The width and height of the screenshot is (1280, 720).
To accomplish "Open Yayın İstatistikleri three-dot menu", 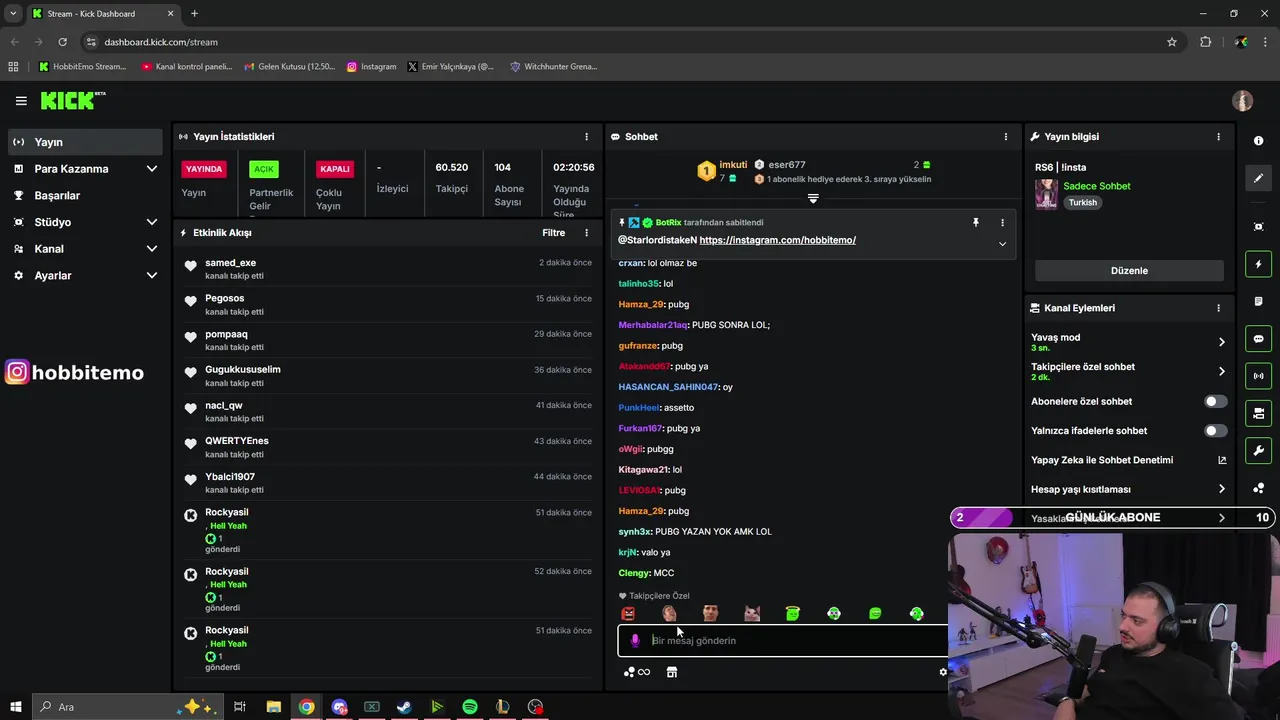I will click(587, 137).
